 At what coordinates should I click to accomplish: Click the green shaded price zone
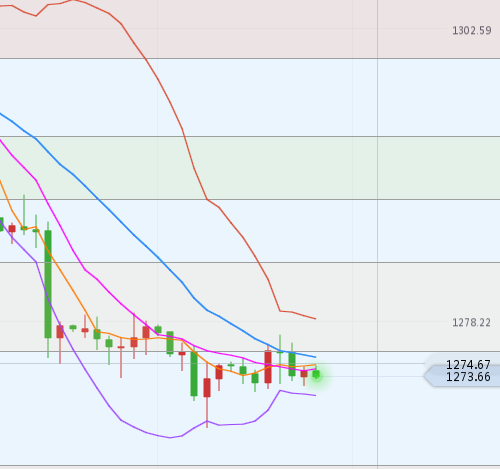click(x=250, y=168)
